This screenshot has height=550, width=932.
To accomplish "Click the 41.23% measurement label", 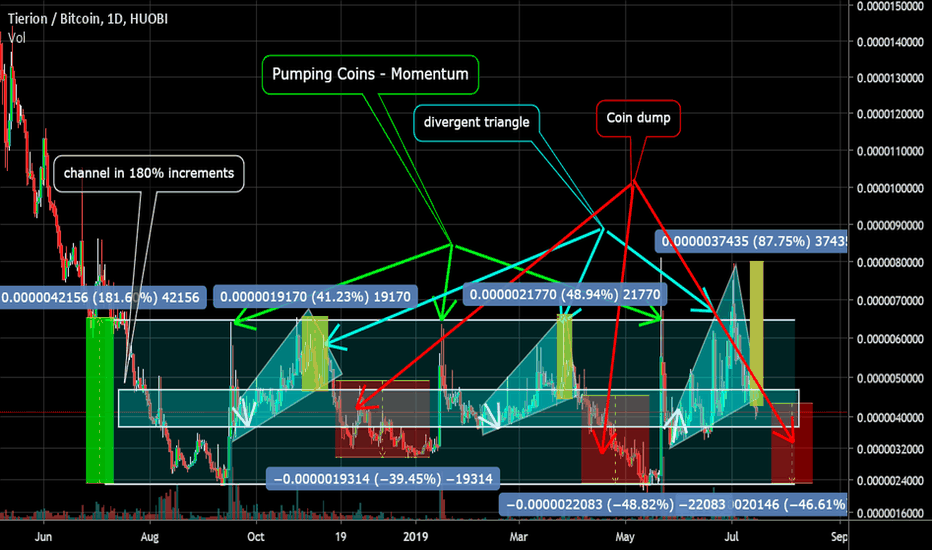I will coord(315,297).
